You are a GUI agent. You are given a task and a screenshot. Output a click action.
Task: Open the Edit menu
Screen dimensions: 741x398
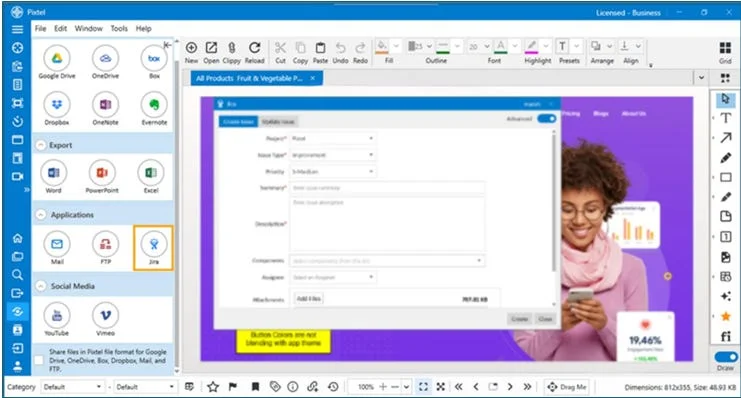(x=60, y=28)
